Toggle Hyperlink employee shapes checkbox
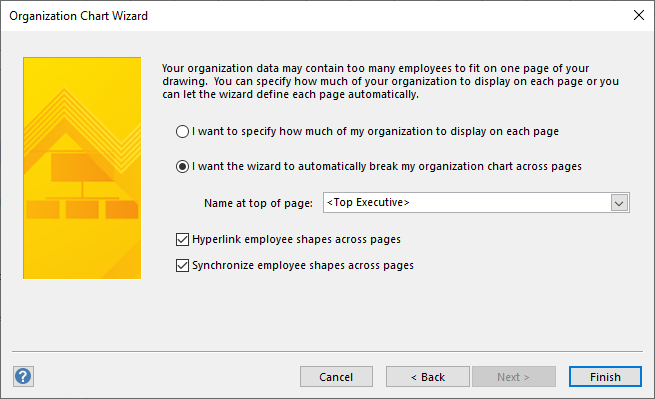Image resolution: width=655 pixels, height=399 pixels. pyautogui.click(x=182, y=239)
